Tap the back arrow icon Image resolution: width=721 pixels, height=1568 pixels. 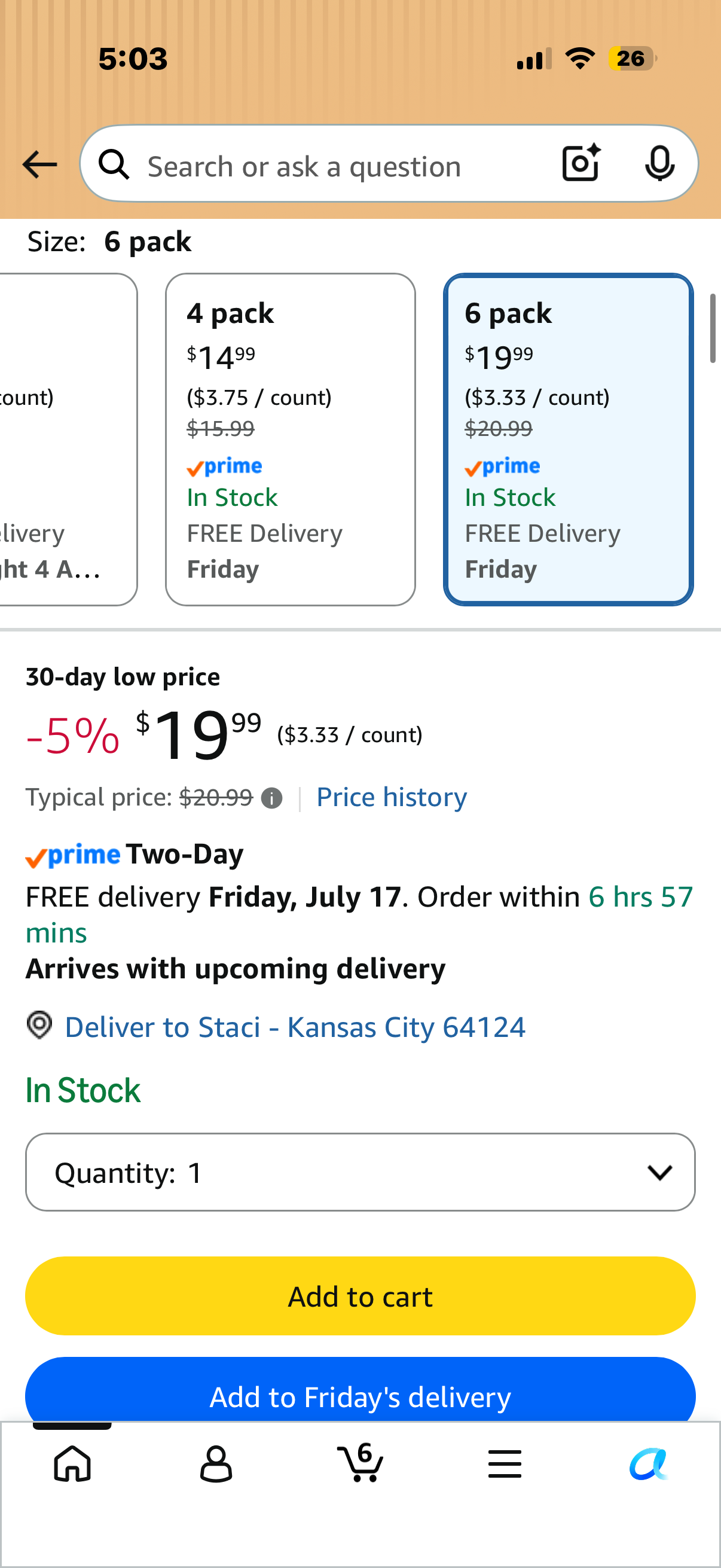point(39,164)
